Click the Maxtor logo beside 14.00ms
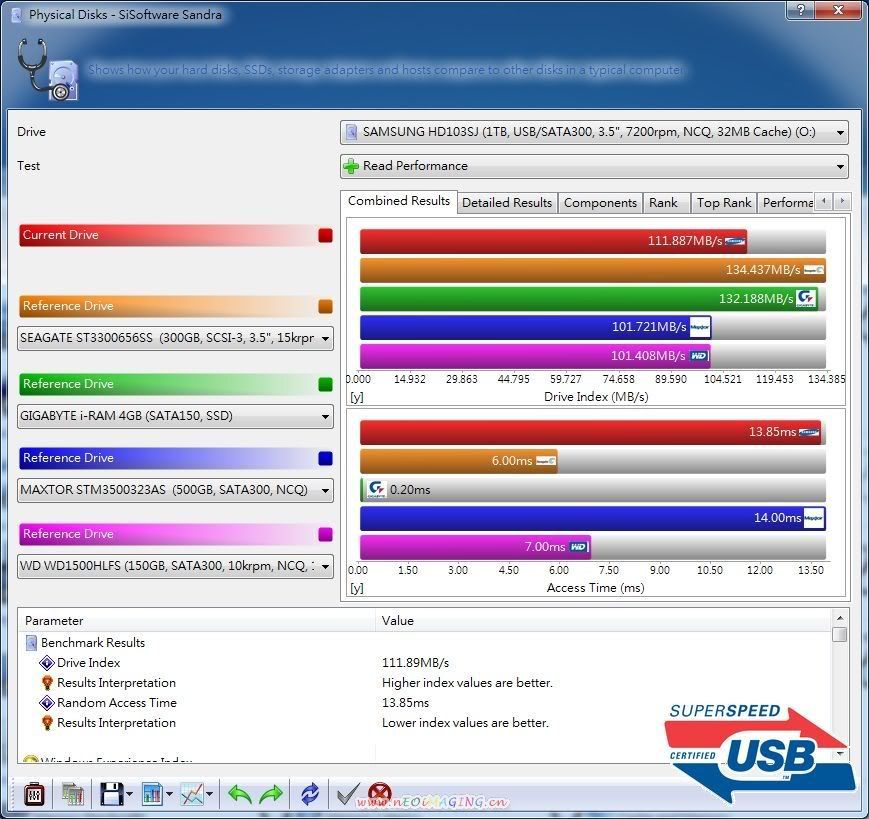The height and width of the screenshot is (819, 869). (813, 518)
